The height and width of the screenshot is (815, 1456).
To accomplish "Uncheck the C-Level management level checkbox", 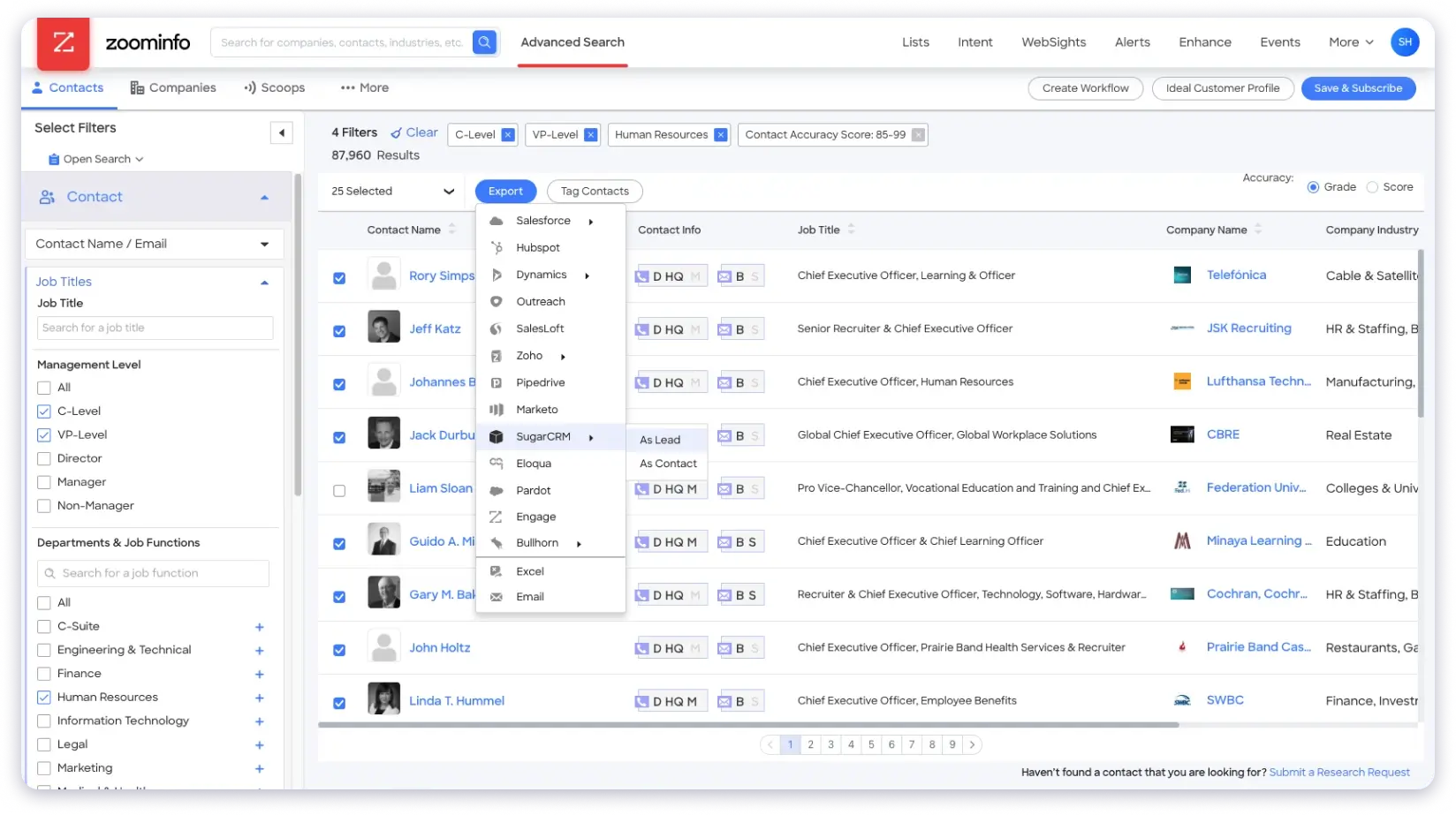I will [x=44, y=411].
